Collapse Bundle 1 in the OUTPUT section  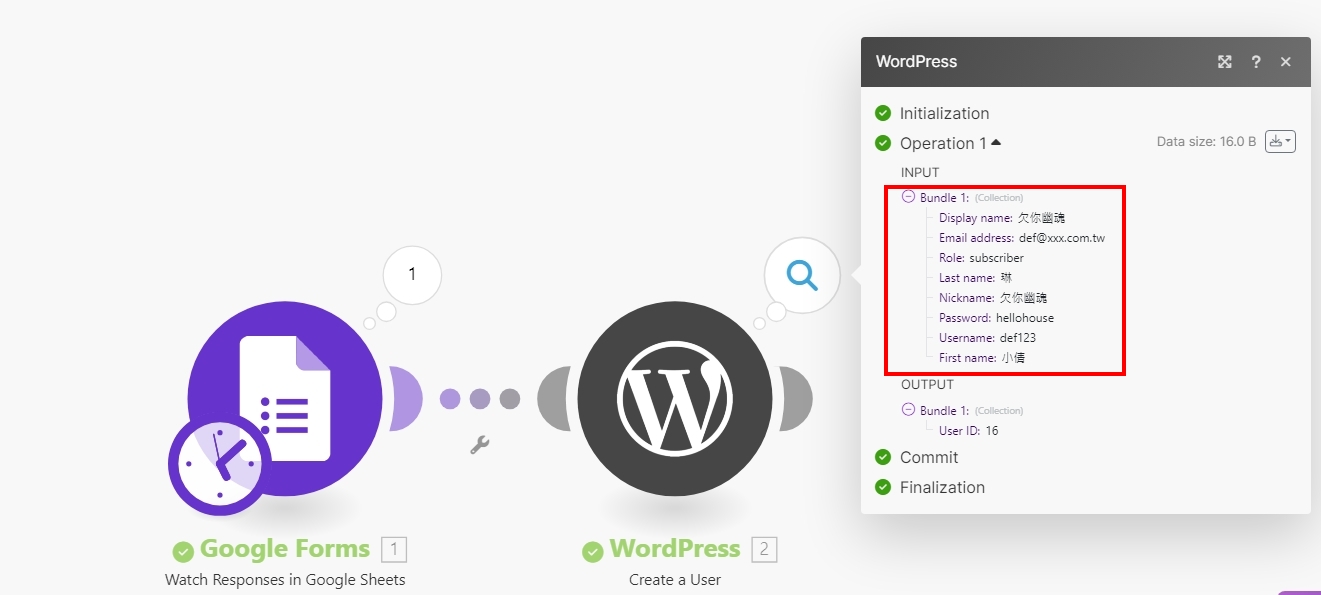[x=908, y=410]
